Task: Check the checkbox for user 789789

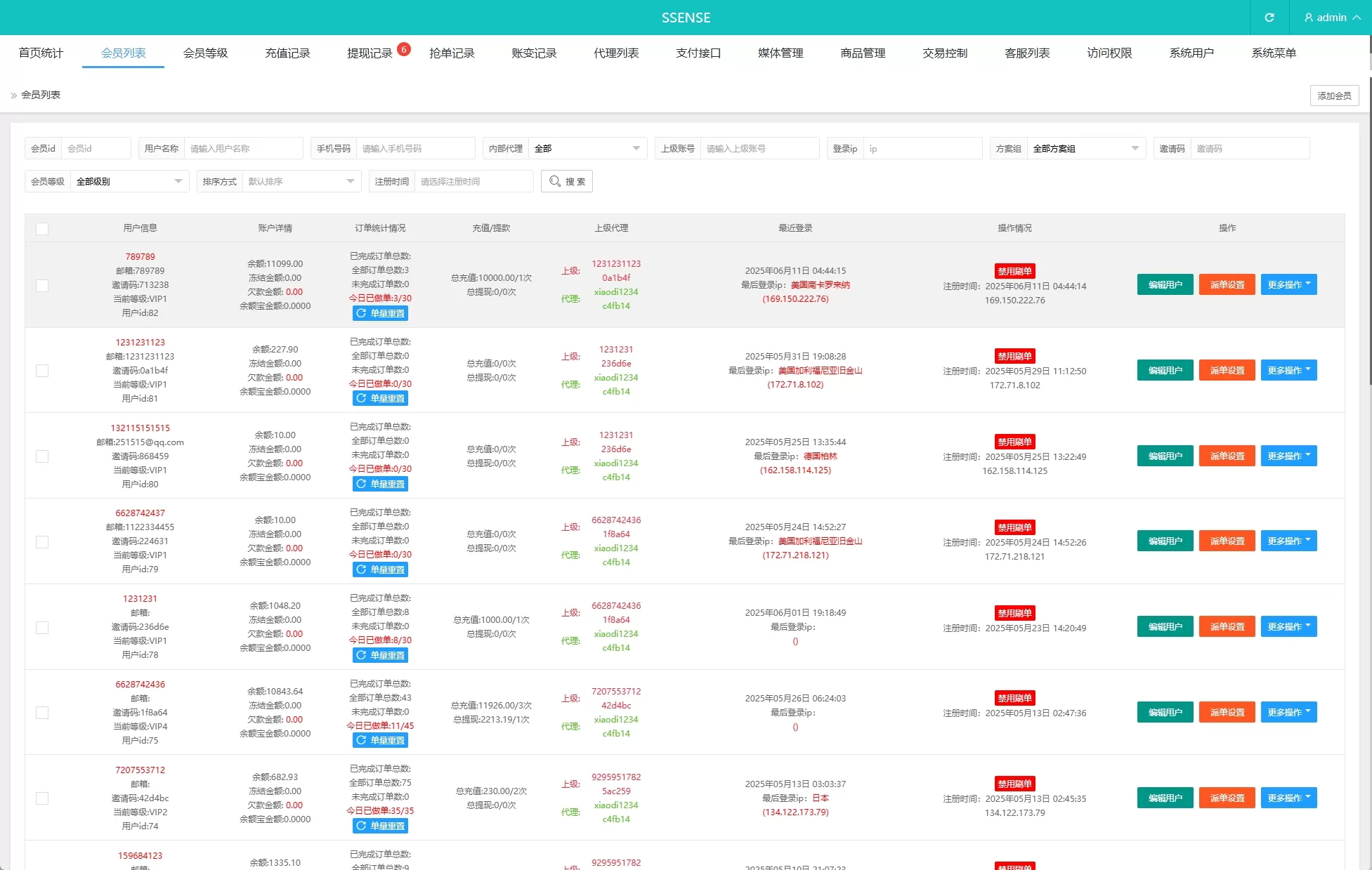Action: coord(42,286)
